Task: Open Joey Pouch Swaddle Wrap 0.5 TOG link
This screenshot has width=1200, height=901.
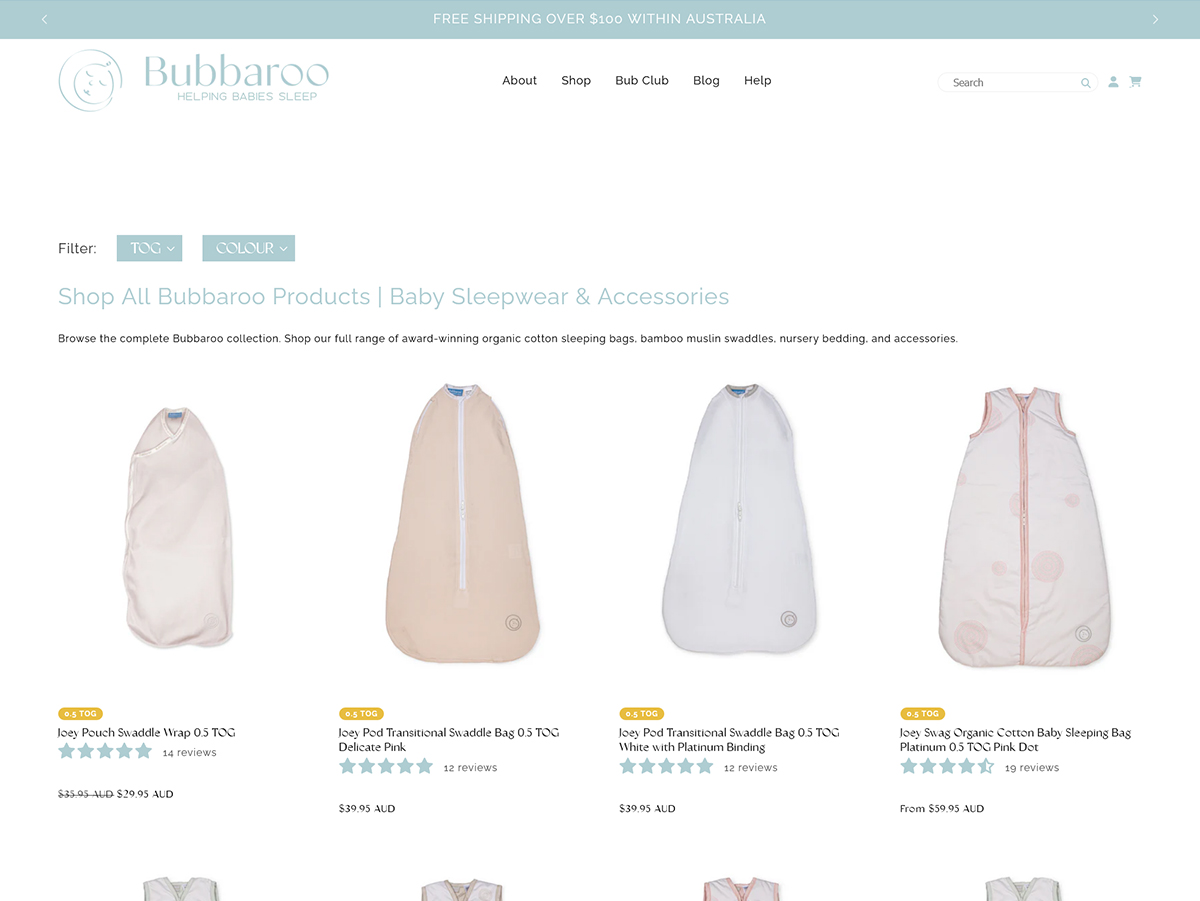Action: tap(147, 733)
